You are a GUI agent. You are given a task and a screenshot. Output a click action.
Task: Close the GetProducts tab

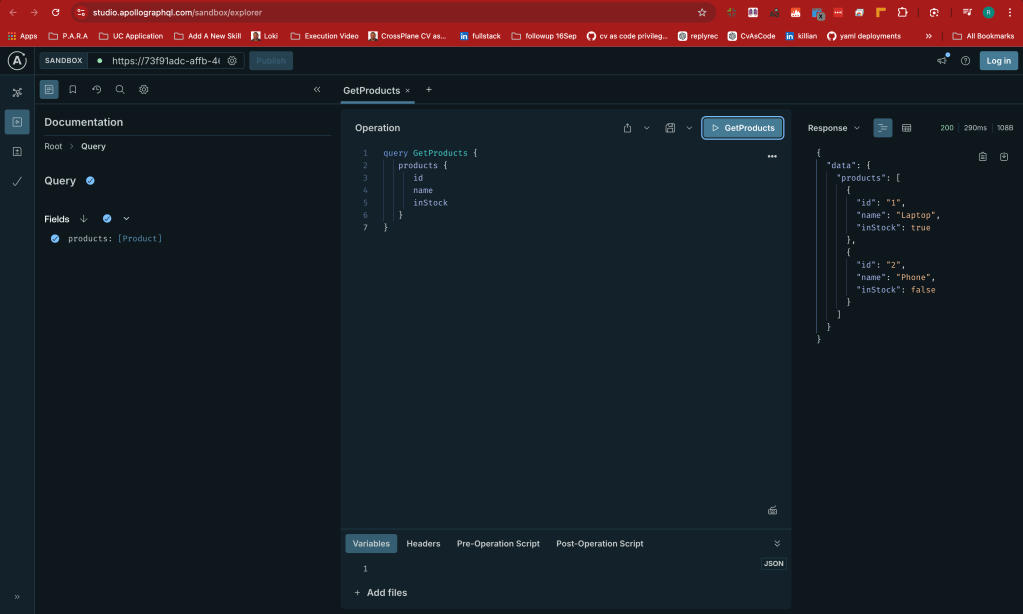point(408,91)
